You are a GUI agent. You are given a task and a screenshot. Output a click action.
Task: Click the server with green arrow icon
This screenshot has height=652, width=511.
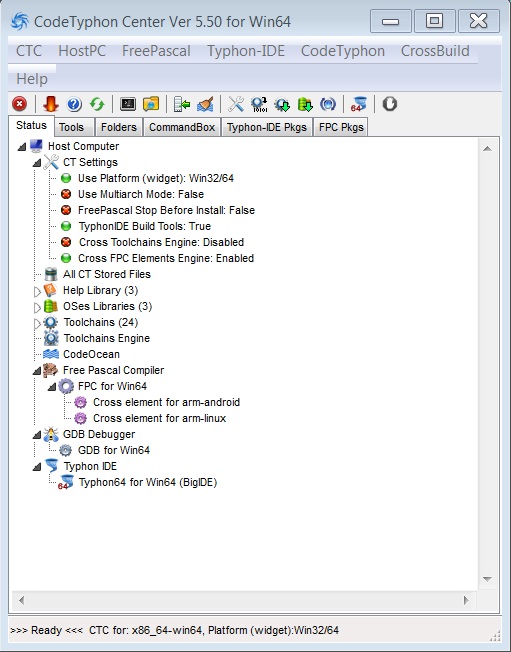tap(182, 104)
